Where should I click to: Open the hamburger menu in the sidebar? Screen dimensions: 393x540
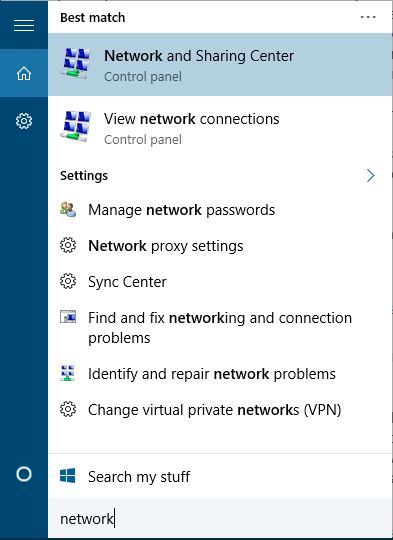(x=24, y=25)
